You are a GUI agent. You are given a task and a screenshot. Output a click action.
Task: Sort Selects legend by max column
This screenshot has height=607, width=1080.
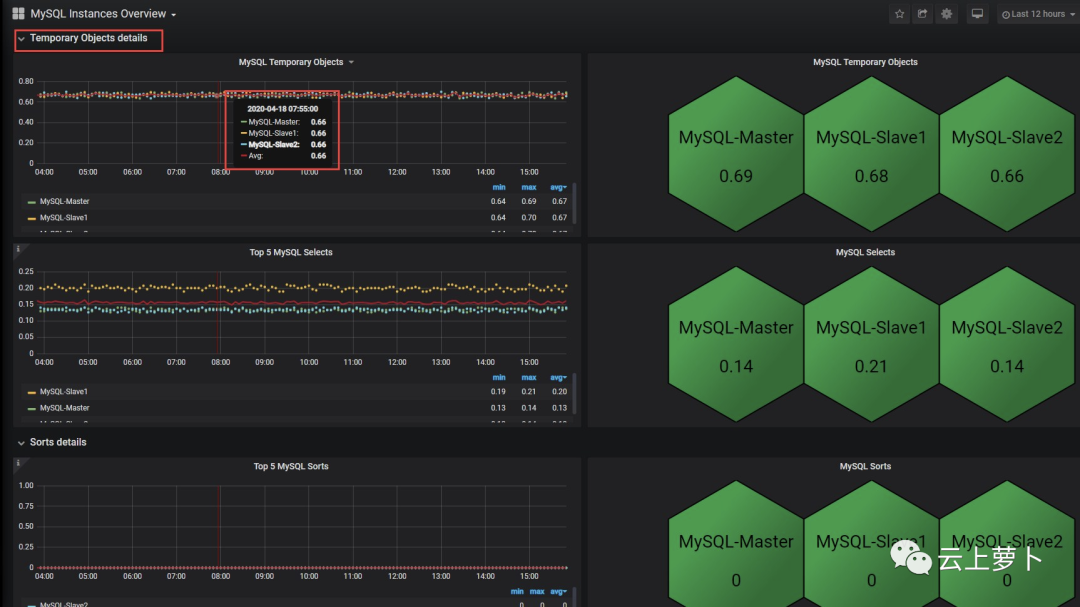pyautogui.click(x=528, y=378)
